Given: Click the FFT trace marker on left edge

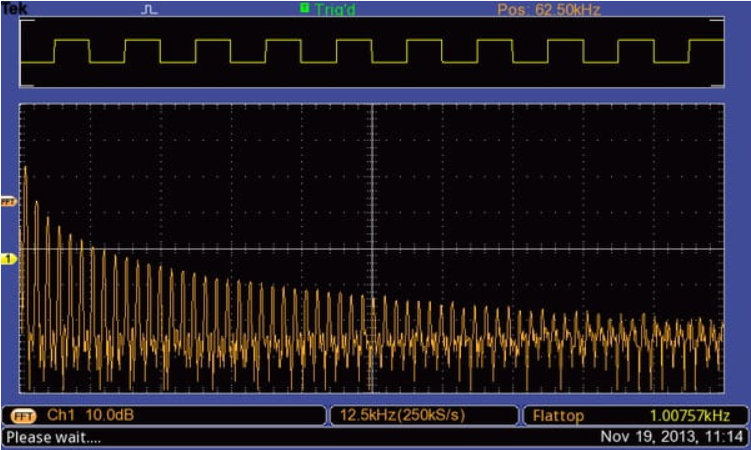Looking at the screenshot, I should (8, 202).
